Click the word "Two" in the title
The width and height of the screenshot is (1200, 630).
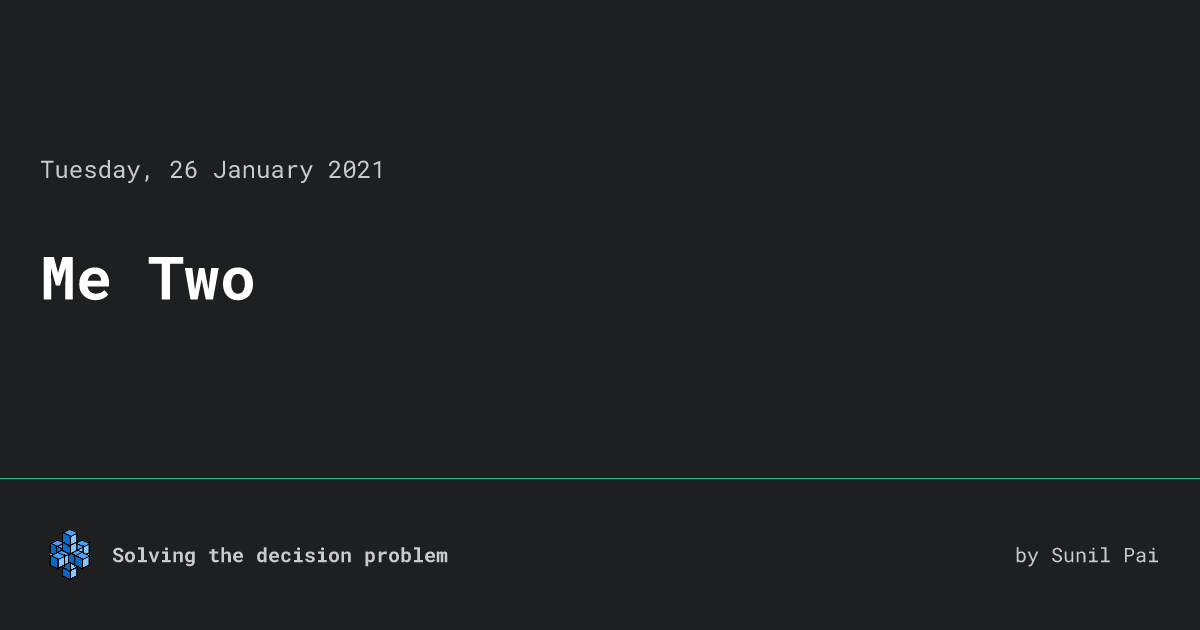tap(202, 280)
